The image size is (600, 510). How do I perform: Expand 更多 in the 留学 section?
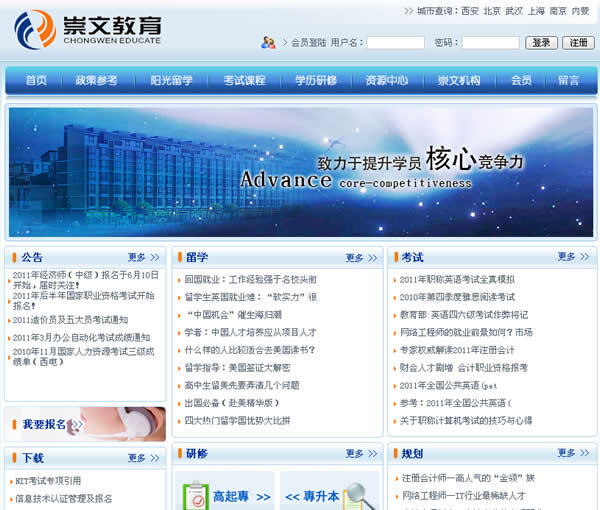[361, 257]
